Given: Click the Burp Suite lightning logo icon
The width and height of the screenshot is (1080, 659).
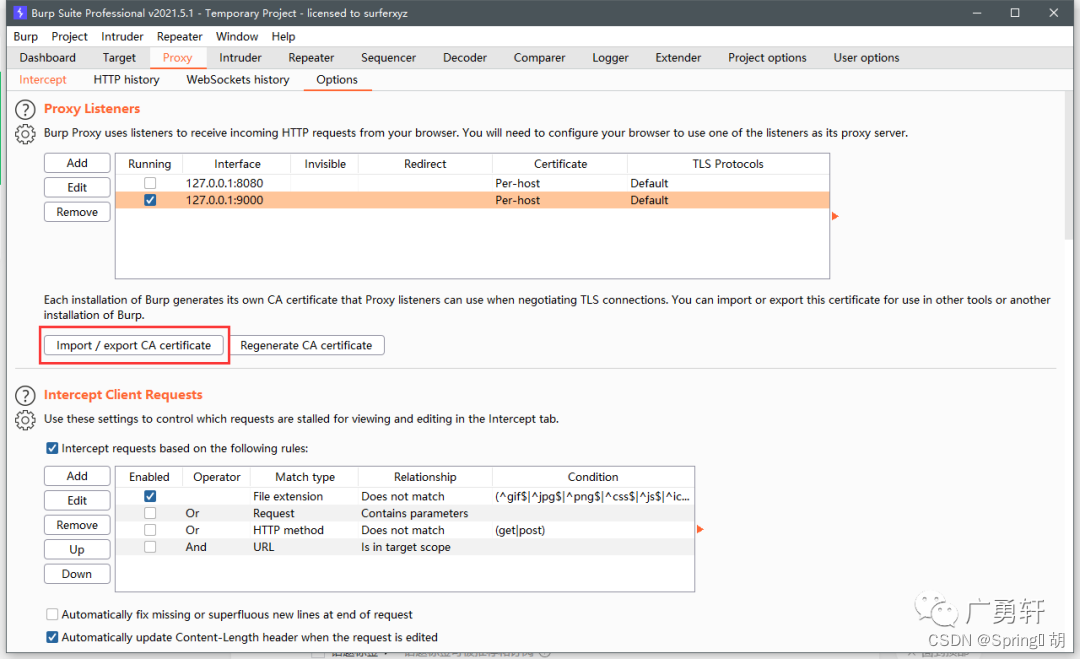Looking at the screenshot, I should pos(20,12).
